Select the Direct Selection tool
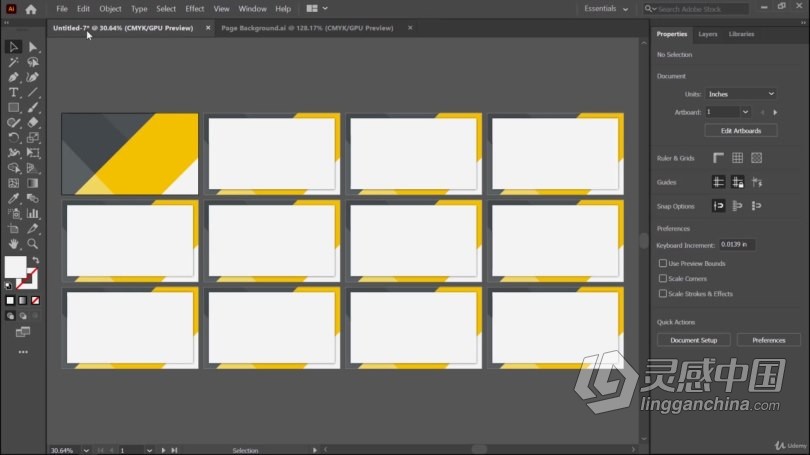Image resolution: width=810 pixels, height=455 pixels. click(33, 47)
